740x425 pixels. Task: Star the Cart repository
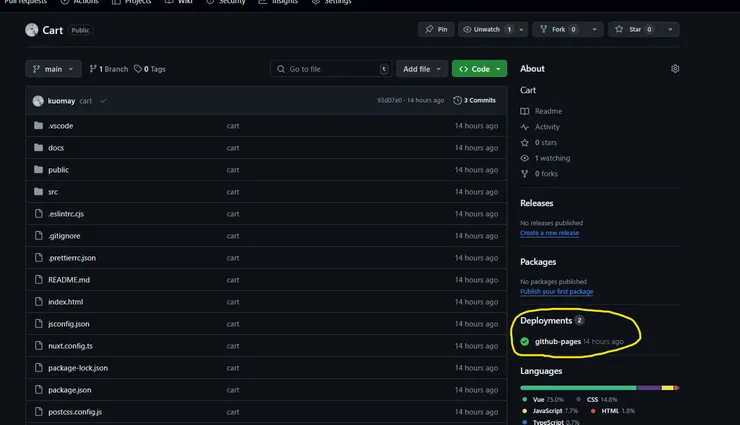[x=635, y=29]
